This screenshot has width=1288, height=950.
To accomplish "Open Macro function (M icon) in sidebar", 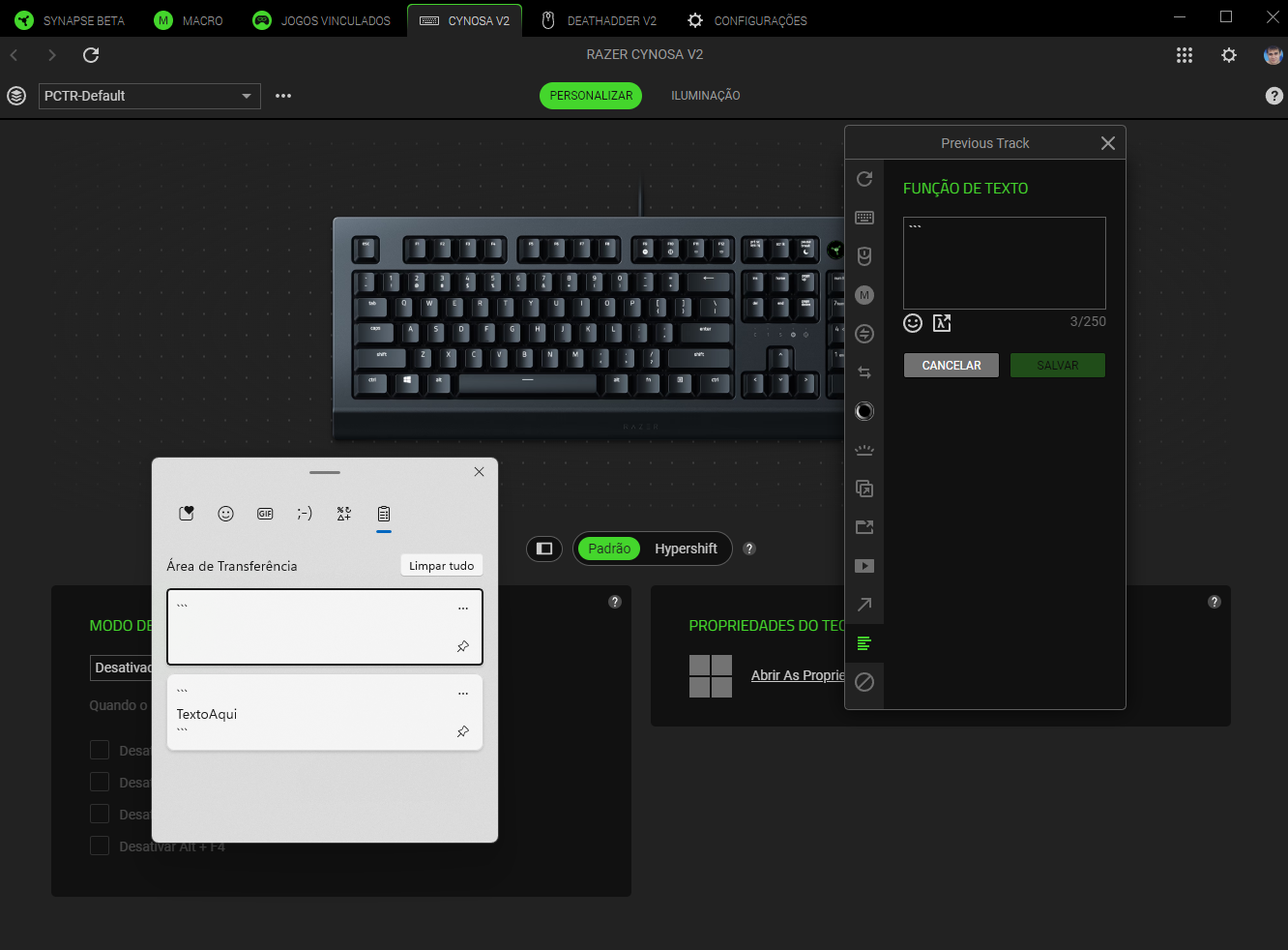I will 864,295.
